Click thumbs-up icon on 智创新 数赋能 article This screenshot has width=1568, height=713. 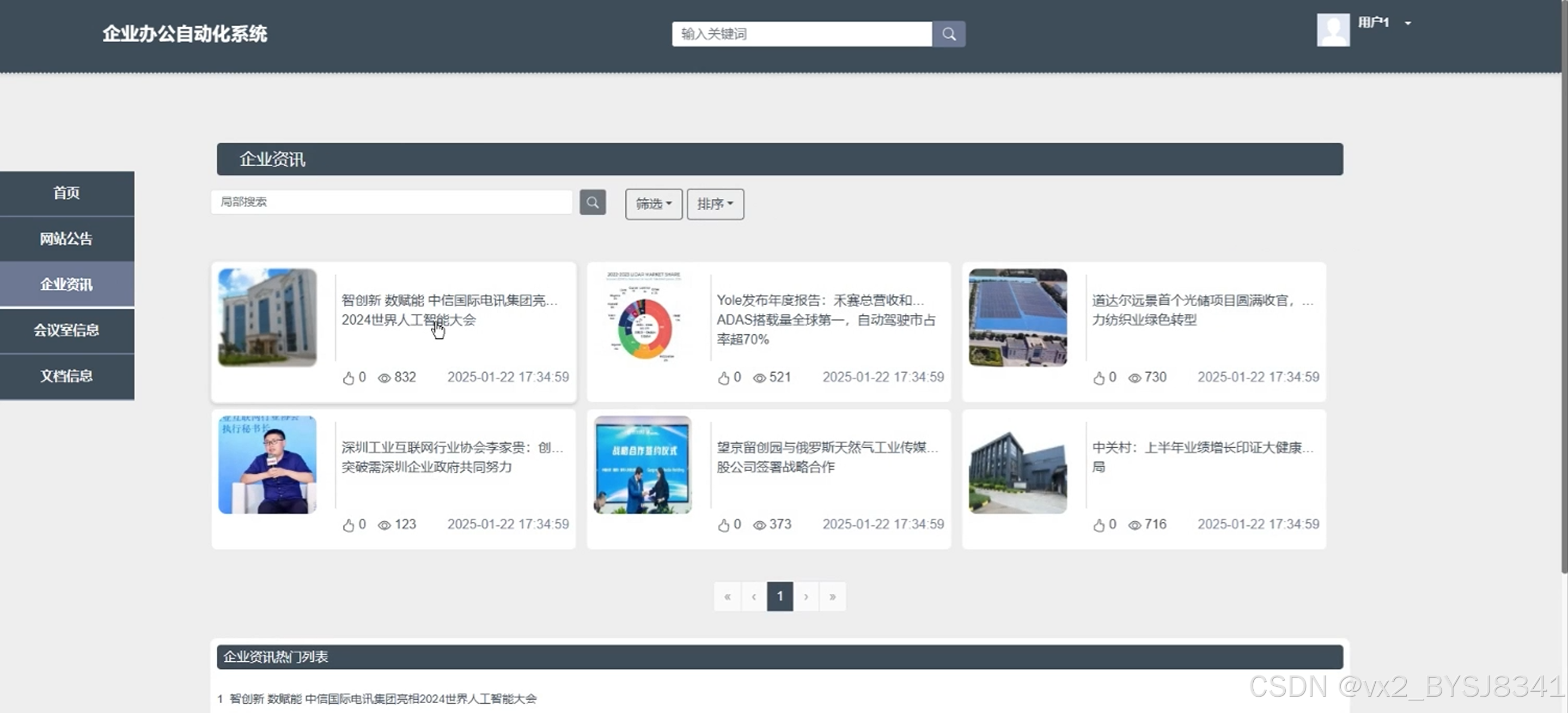click(x=348, y=378)
